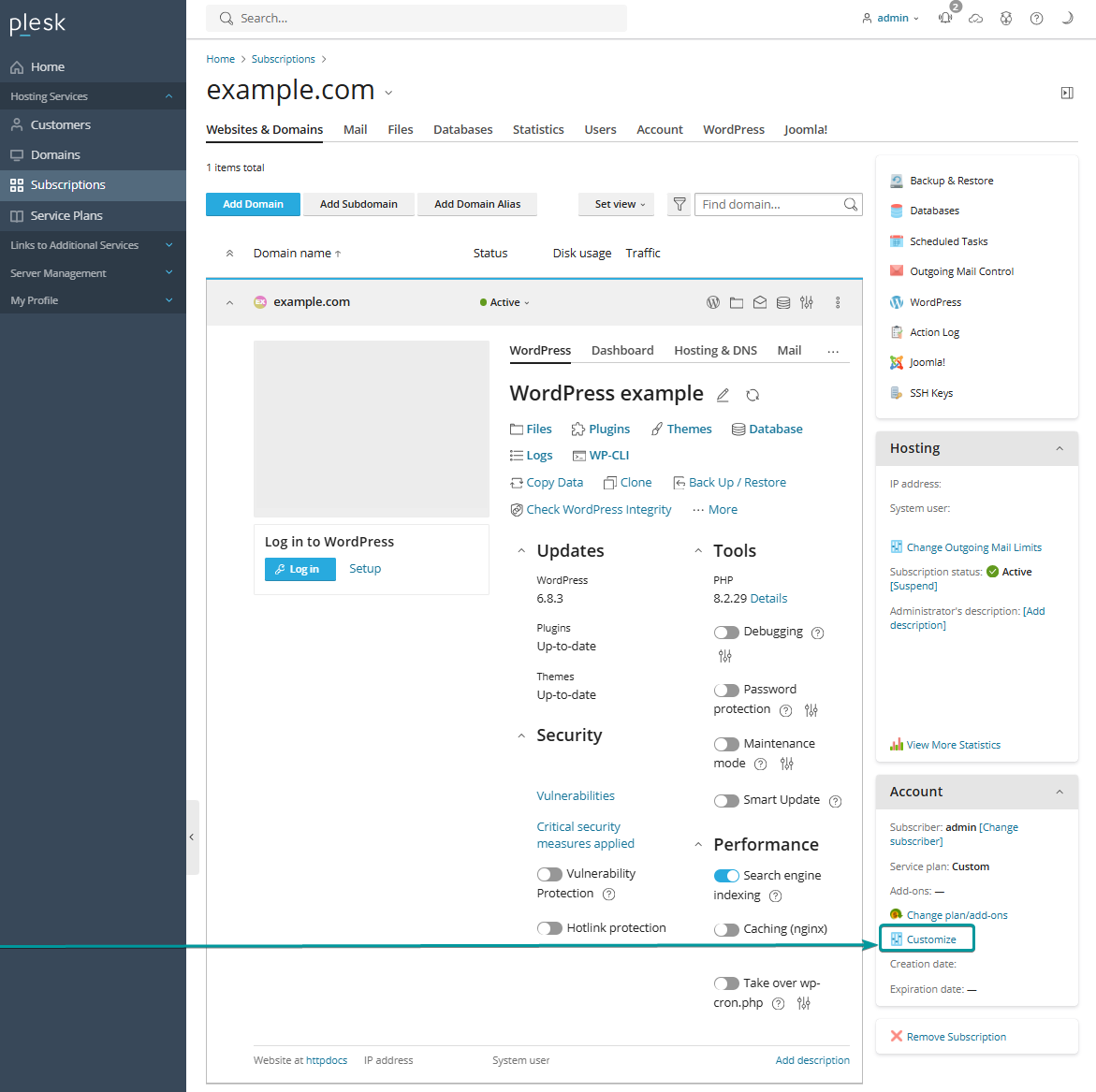Switch to the Databases tab
This screenshot has width=1096, height=1092.
[x=462, y=129]
